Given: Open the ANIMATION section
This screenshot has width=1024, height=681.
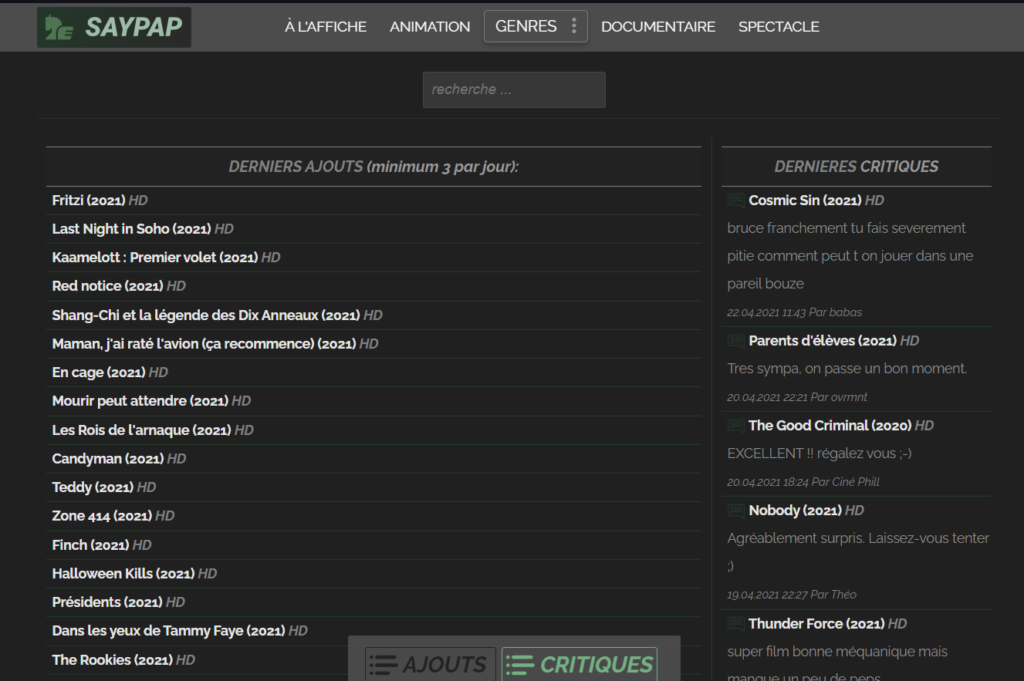Looking at the screenshot, I should click(430, 27).
